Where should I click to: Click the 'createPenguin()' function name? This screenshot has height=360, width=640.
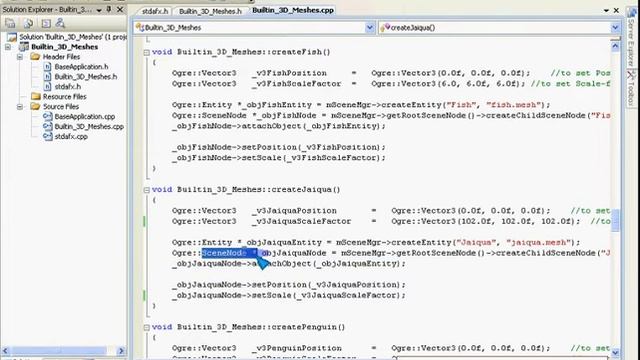click(309, 327)
